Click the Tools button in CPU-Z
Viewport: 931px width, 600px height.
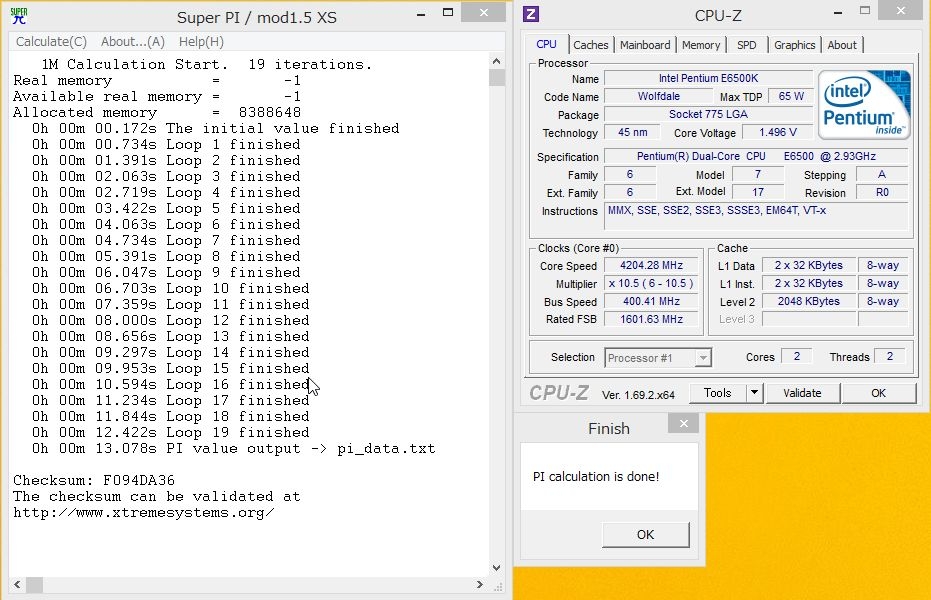point(717,393)
